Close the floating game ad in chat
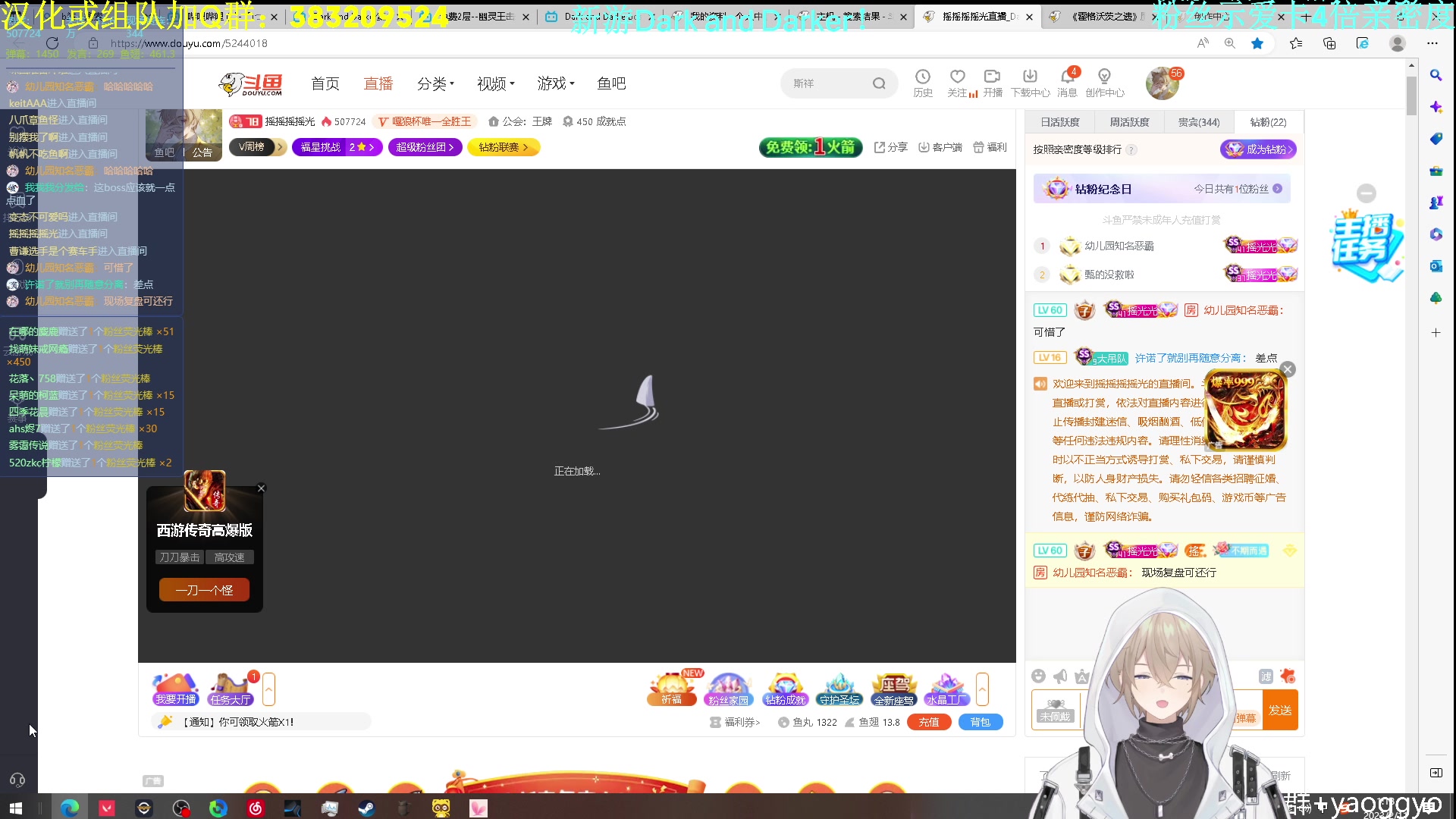The image size is (1456, 819). click(x=1288, y=369)
